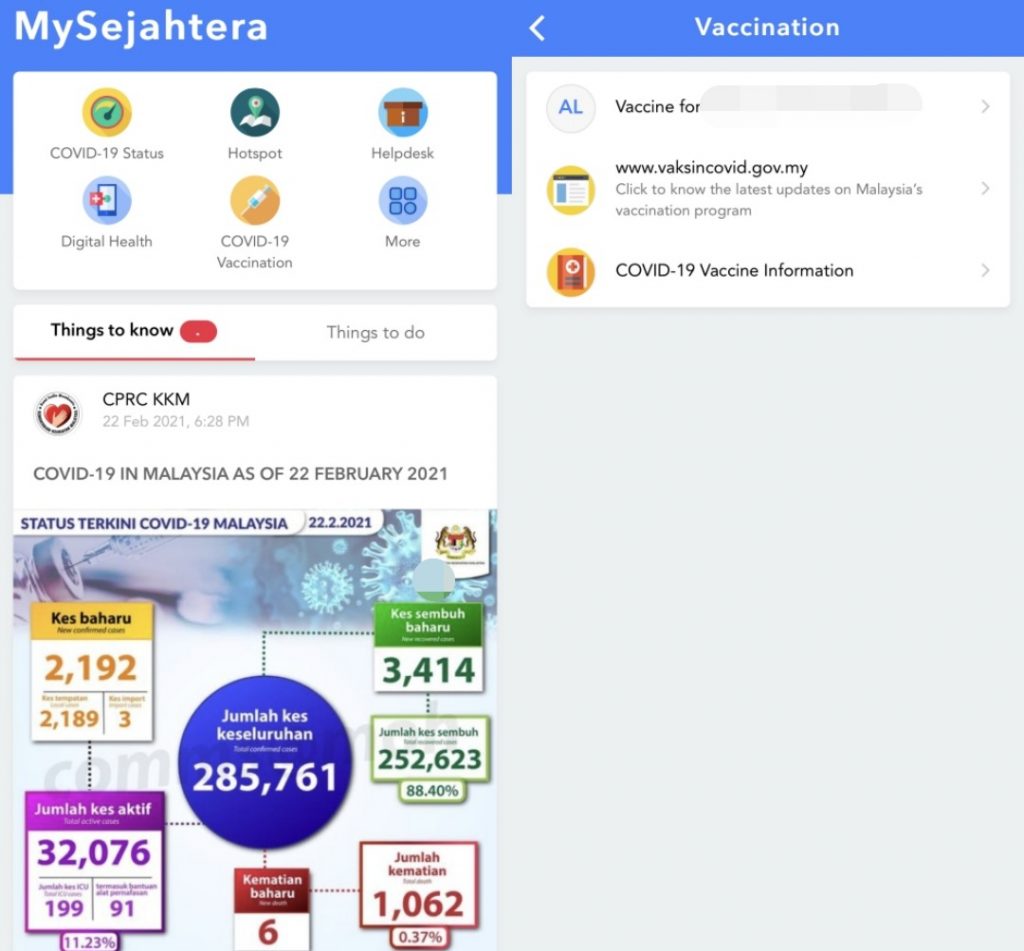Select the Digital Health icon

(x=106, y=201)
